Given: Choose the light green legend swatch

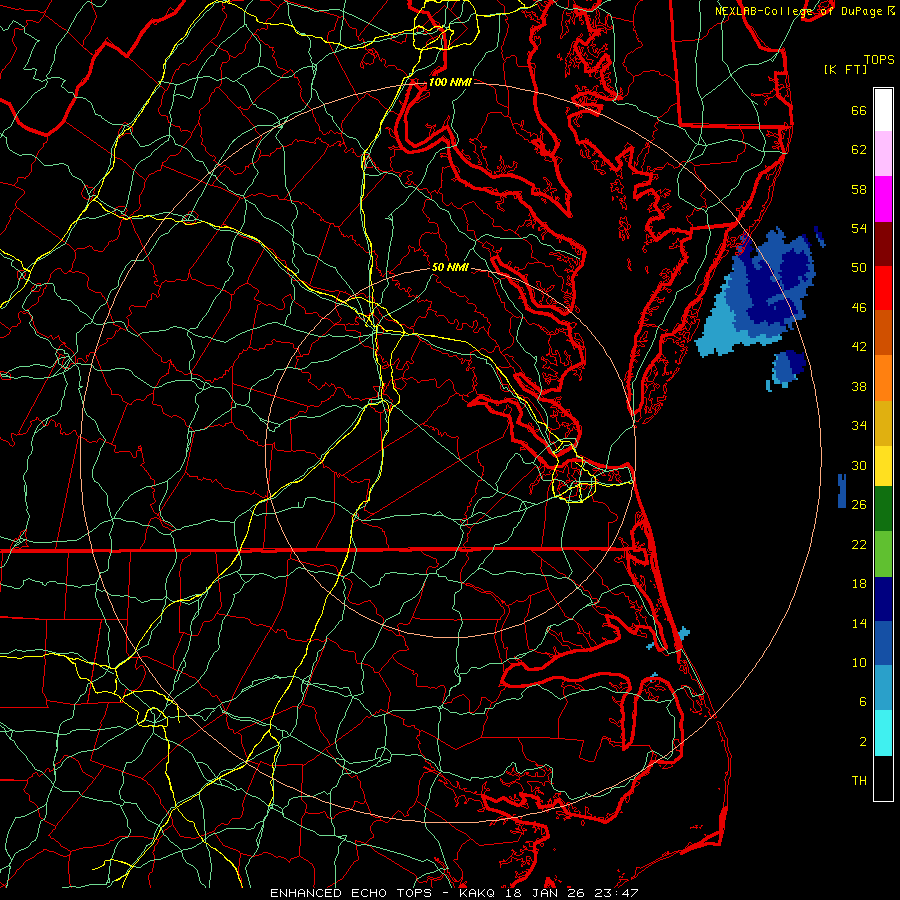Looking at the screenshot, I should coord(883,554).
